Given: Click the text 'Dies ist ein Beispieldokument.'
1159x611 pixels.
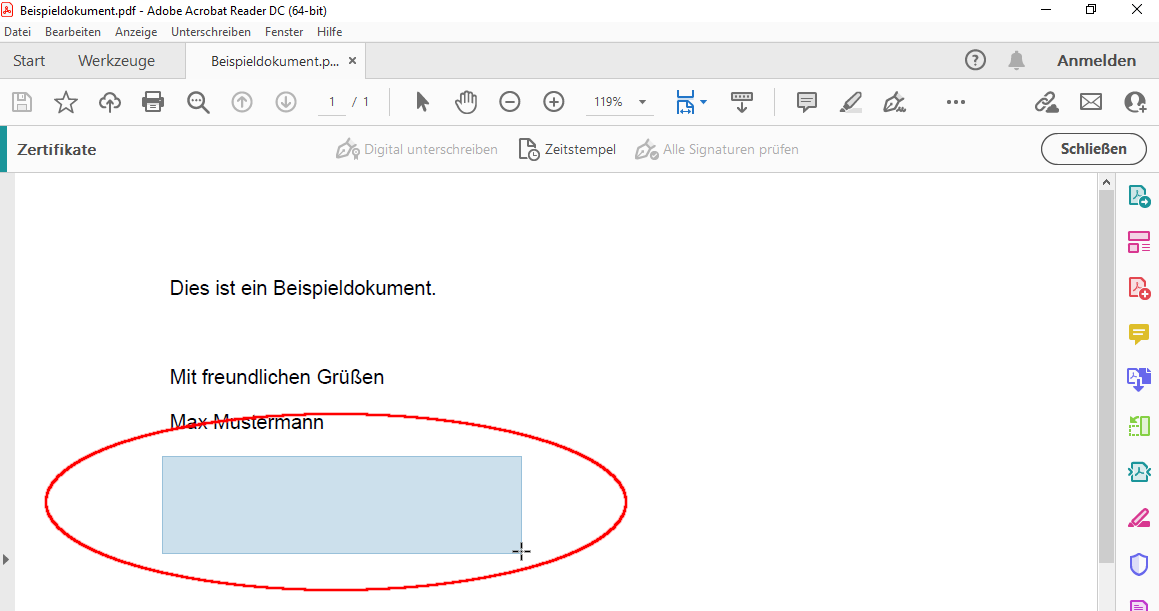Looking at the screenshot, I should pos(303,288).
